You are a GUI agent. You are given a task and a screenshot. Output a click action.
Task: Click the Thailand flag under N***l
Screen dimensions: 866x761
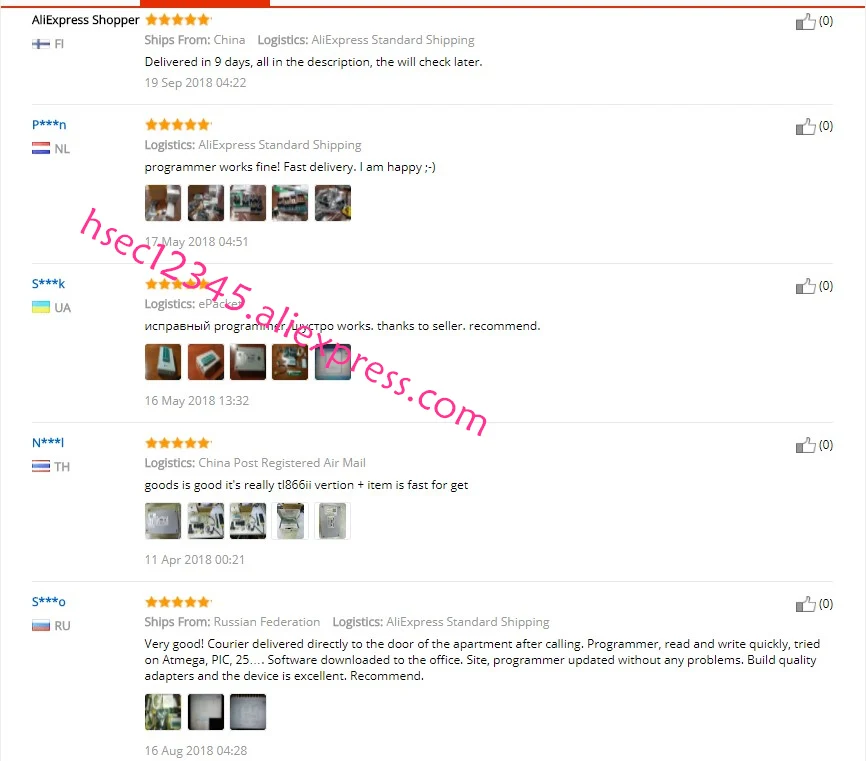[x=41, y=467]
